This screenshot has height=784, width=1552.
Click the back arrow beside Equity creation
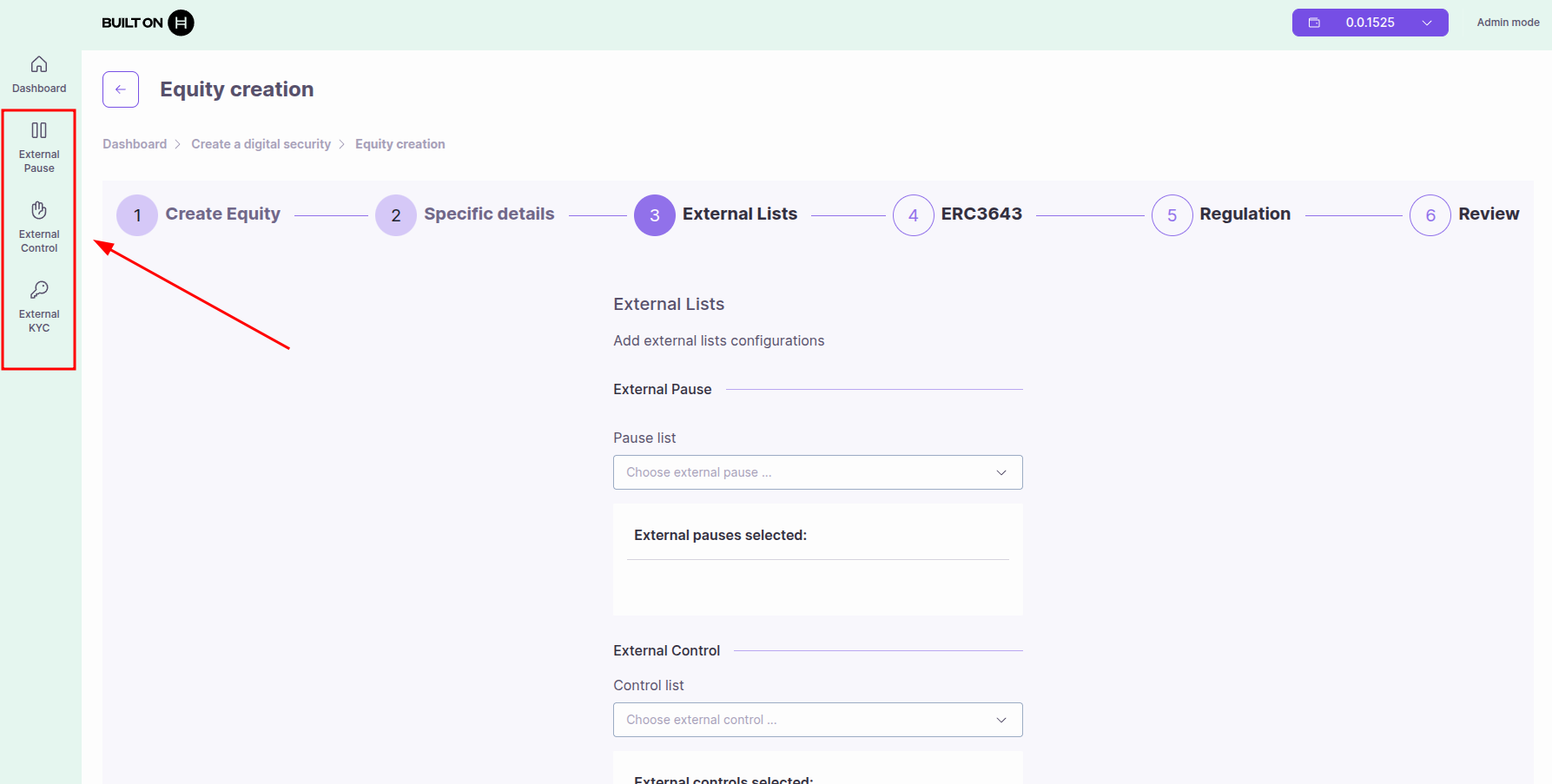pyautogui.click(x=120, y=89)
